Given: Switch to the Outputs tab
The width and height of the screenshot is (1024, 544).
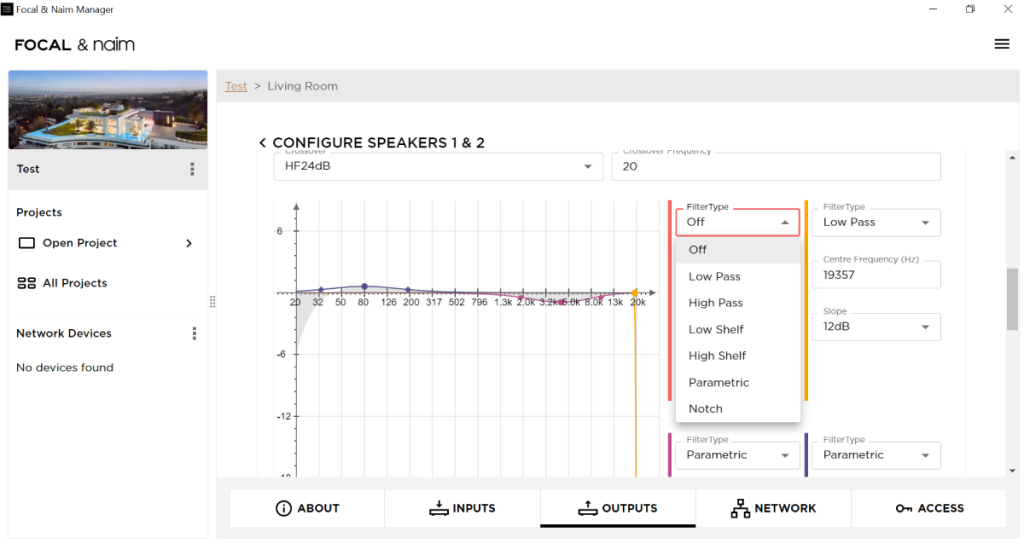Looking at the screenshot, I should [618, 508].
